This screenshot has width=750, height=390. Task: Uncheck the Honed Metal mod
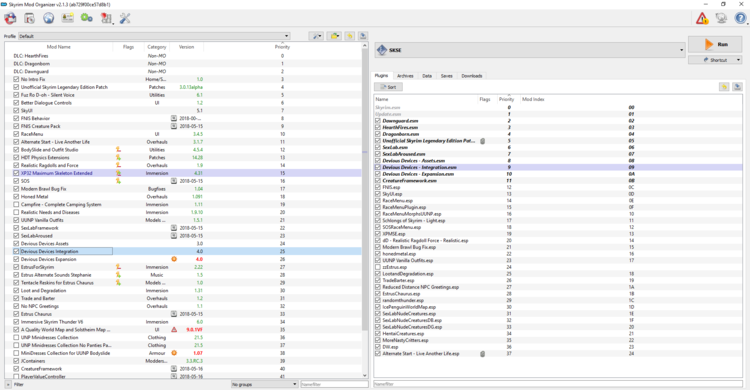tap(16, 197)
